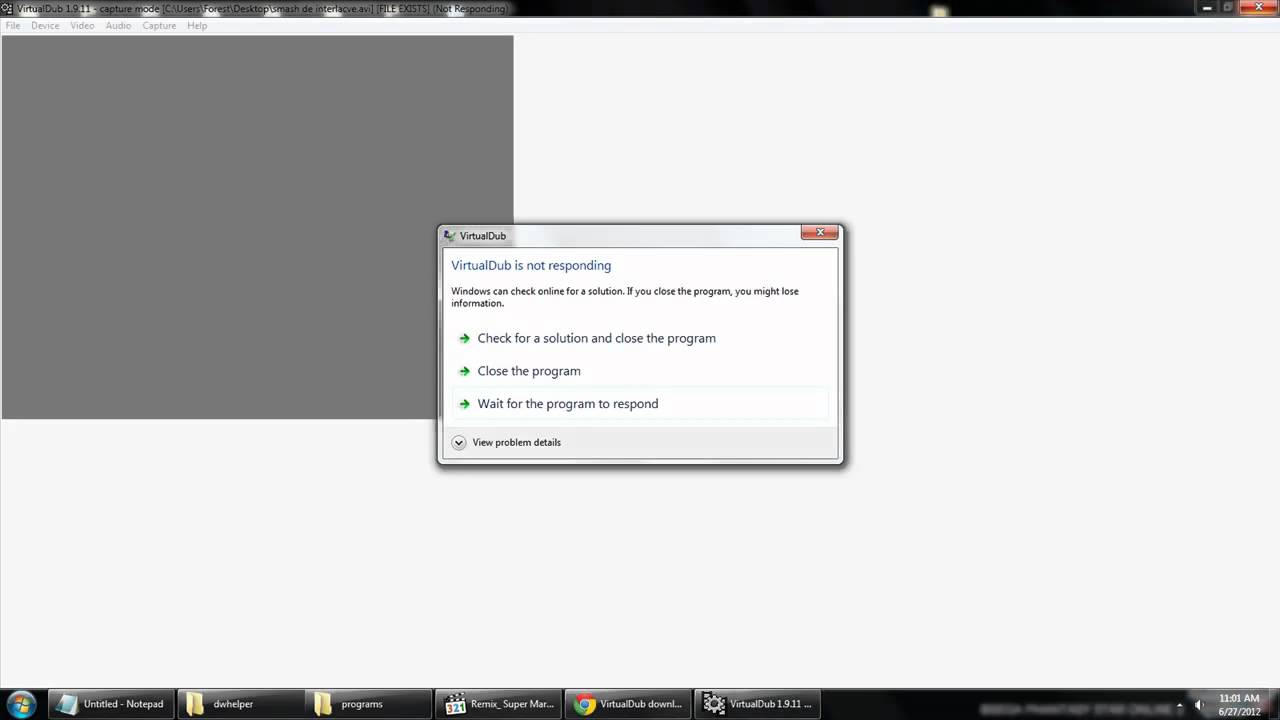Open the programs folder from the taskbar
1280x720 pixels.
pyautogui.click(x=370, y=704)
